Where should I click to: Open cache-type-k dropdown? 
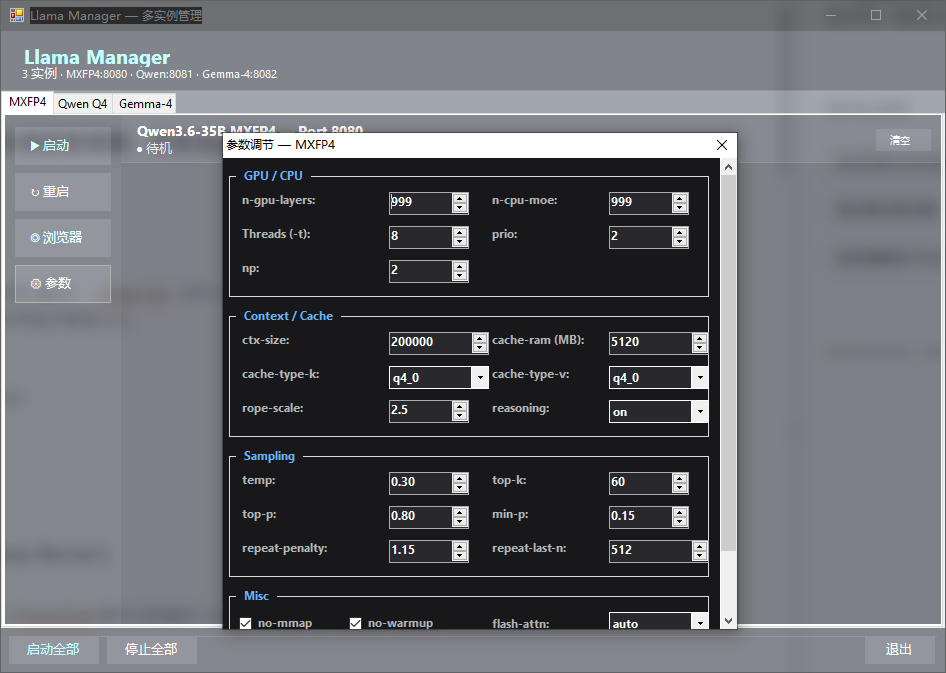tap(480, 378)
